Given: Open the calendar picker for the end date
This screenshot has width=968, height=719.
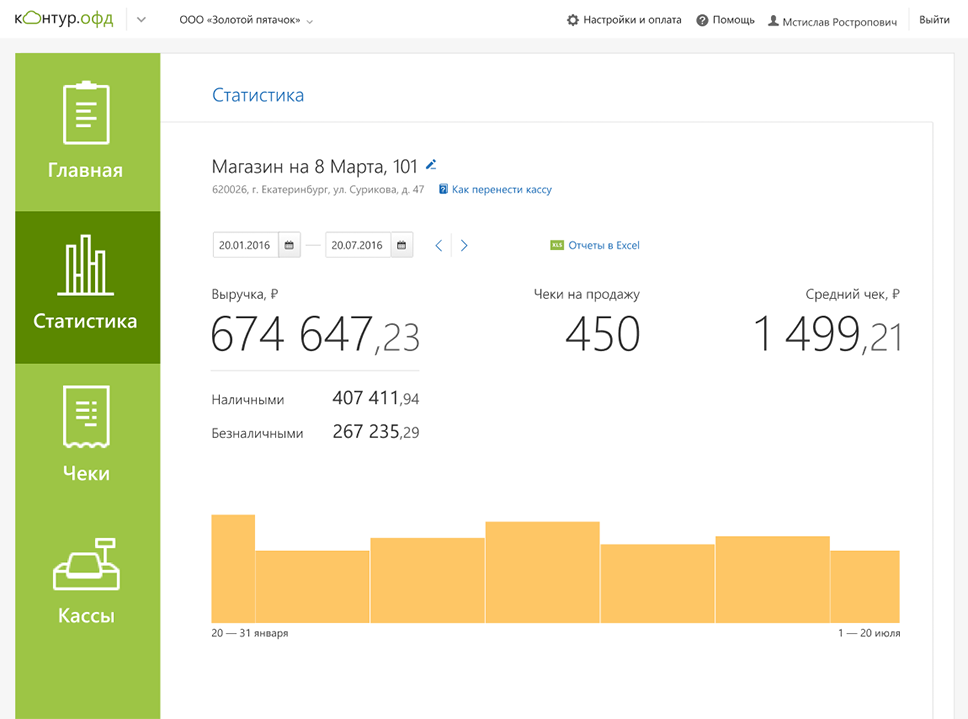Looking at the screenshot, I should (401, 245).
